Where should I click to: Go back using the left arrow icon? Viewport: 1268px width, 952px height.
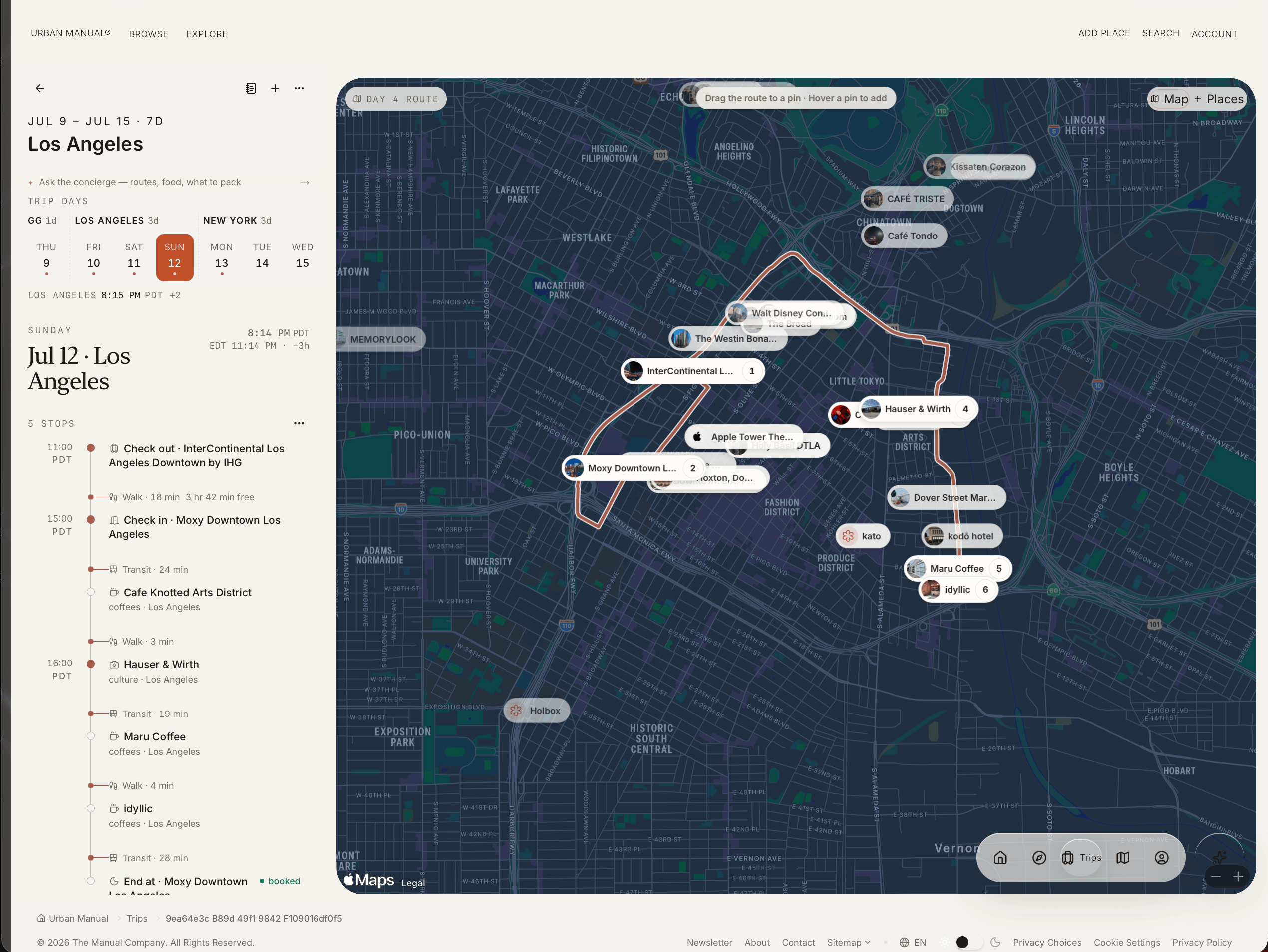[39, 88]
